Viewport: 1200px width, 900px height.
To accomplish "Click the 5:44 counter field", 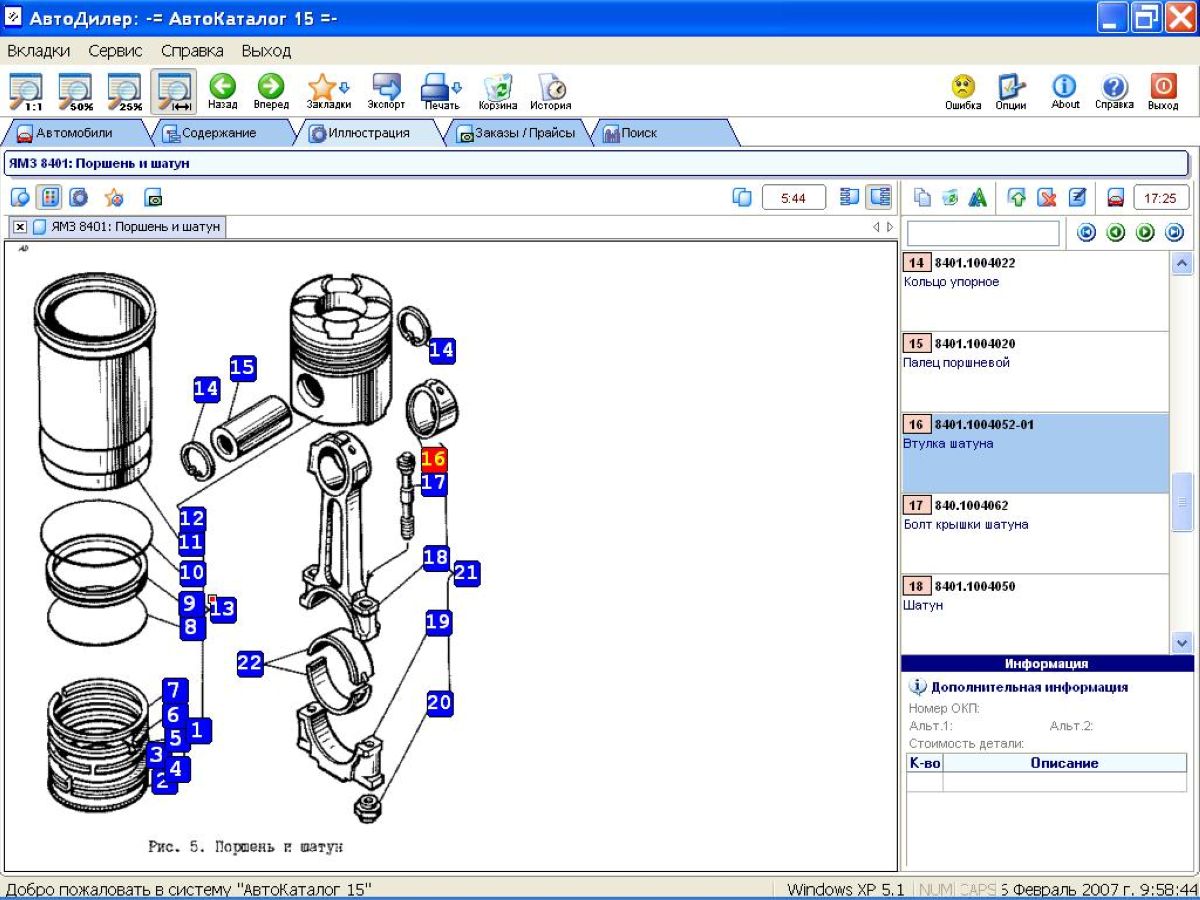I will point(794,198).
